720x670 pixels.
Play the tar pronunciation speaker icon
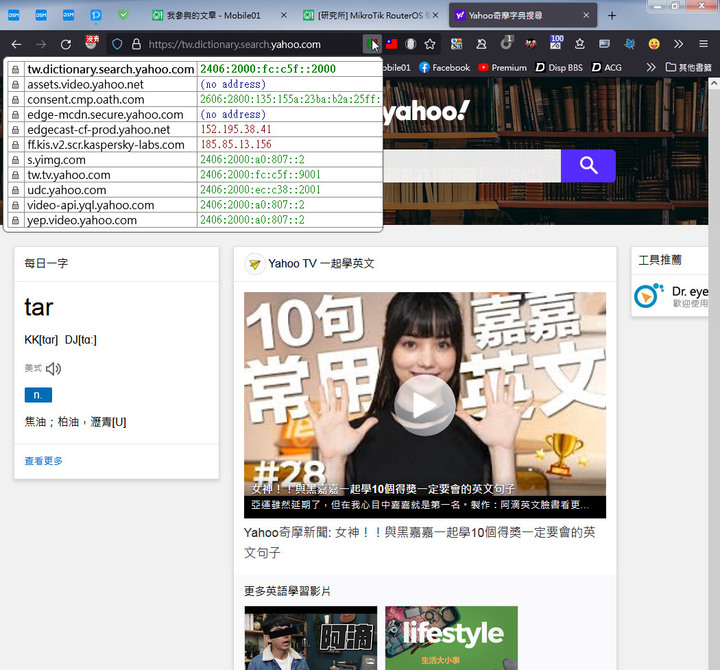(x=53, y=368)
